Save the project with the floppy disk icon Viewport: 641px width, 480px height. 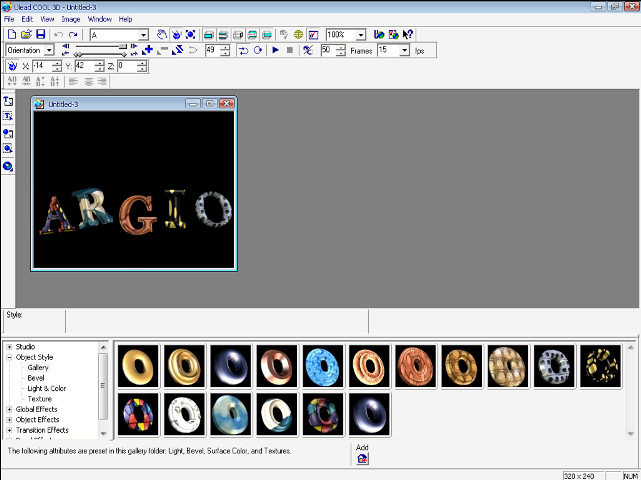coord(40,35)
